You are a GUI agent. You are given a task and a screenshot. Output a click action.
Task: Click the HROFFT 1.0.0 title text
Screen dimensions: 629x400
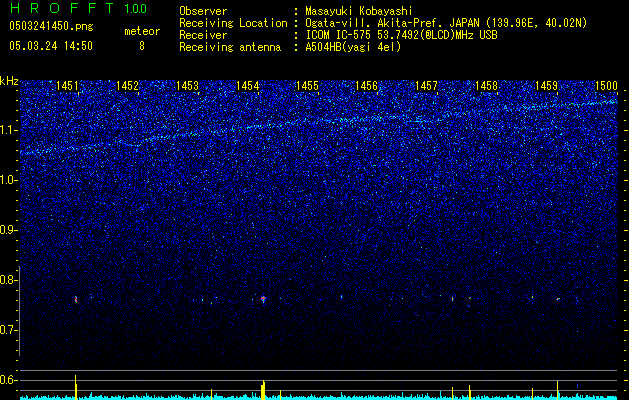click(x=78, y=8)
